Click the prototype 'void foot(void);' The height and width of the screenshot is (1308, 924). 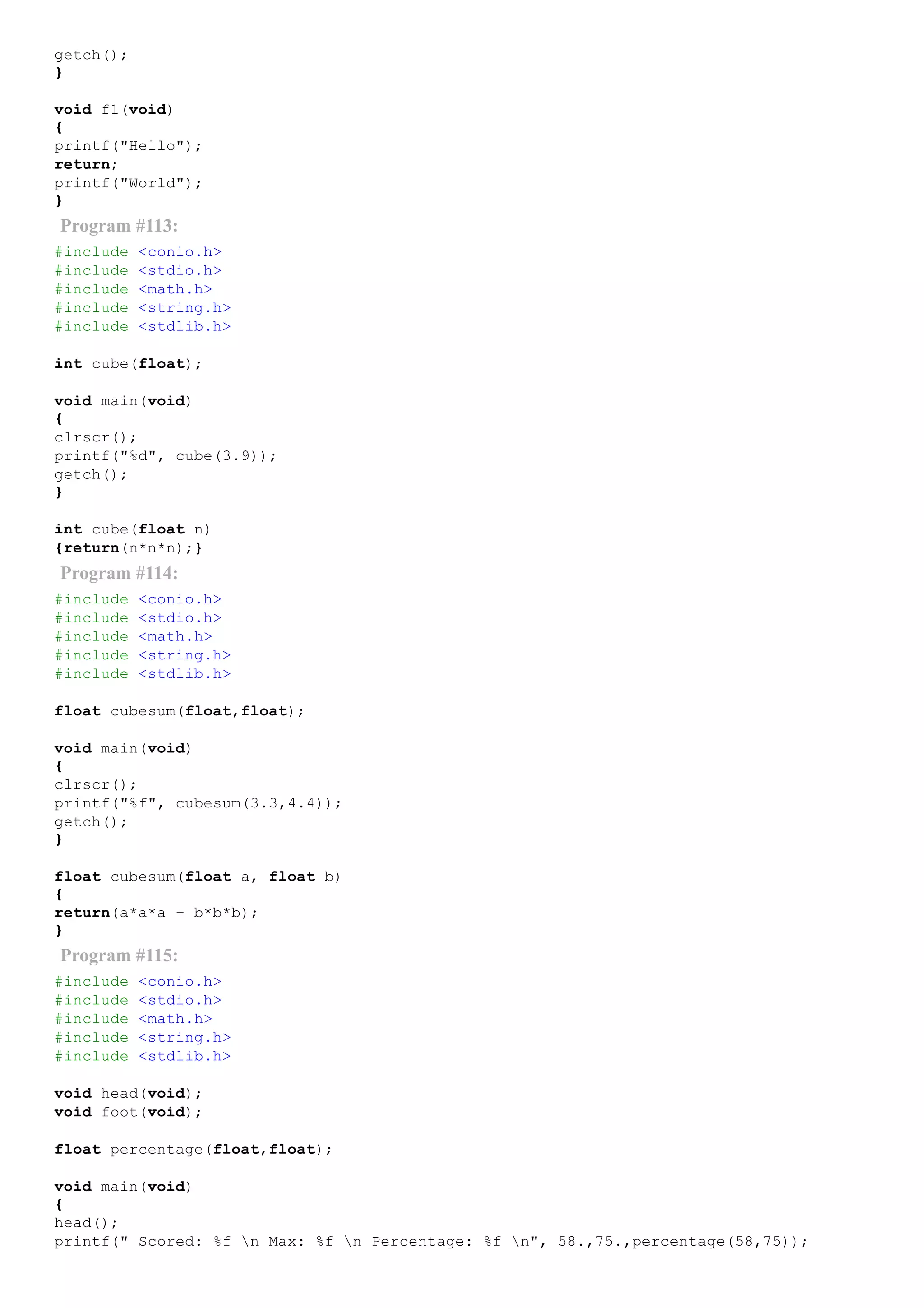(x=128, y=1112)
